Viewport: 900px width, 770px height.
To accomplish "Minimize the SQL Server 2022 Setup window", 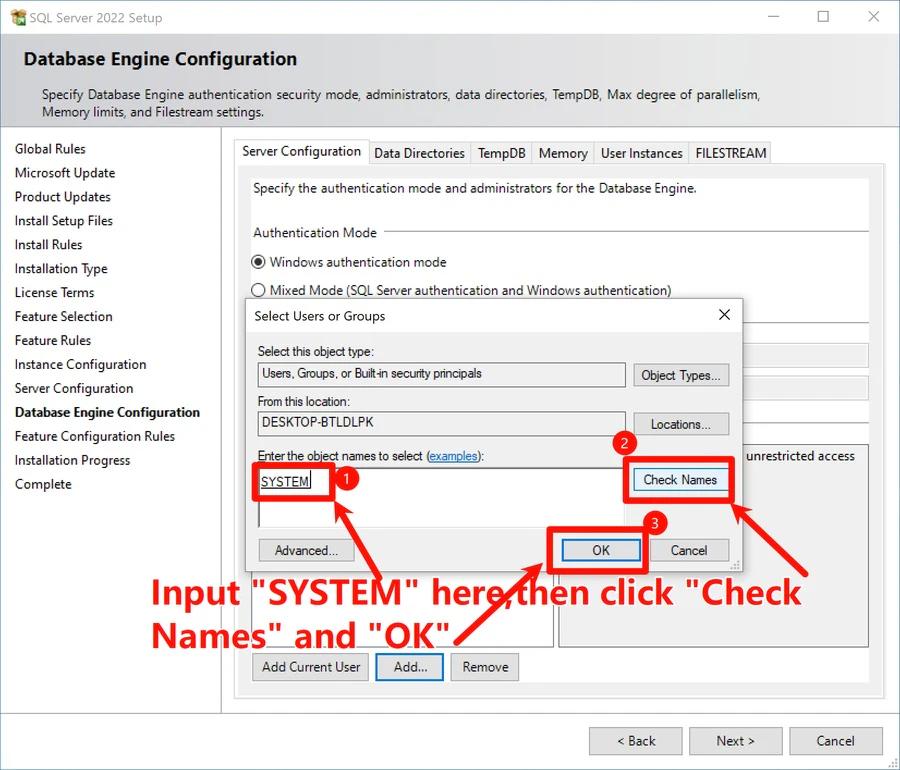I will pos(773,17).
